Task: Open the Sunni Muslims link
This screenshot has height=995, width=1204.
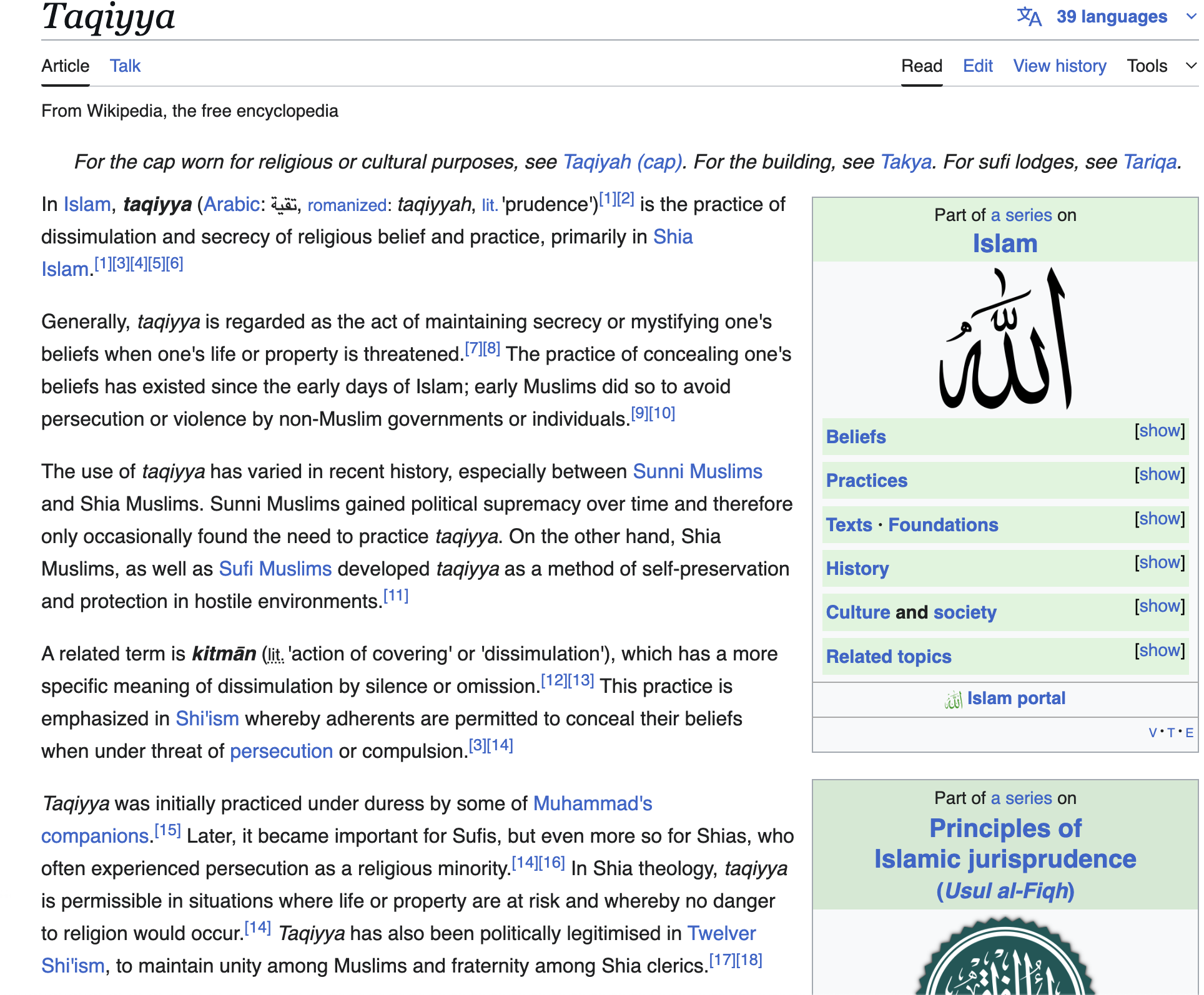Action: point(698,471)
